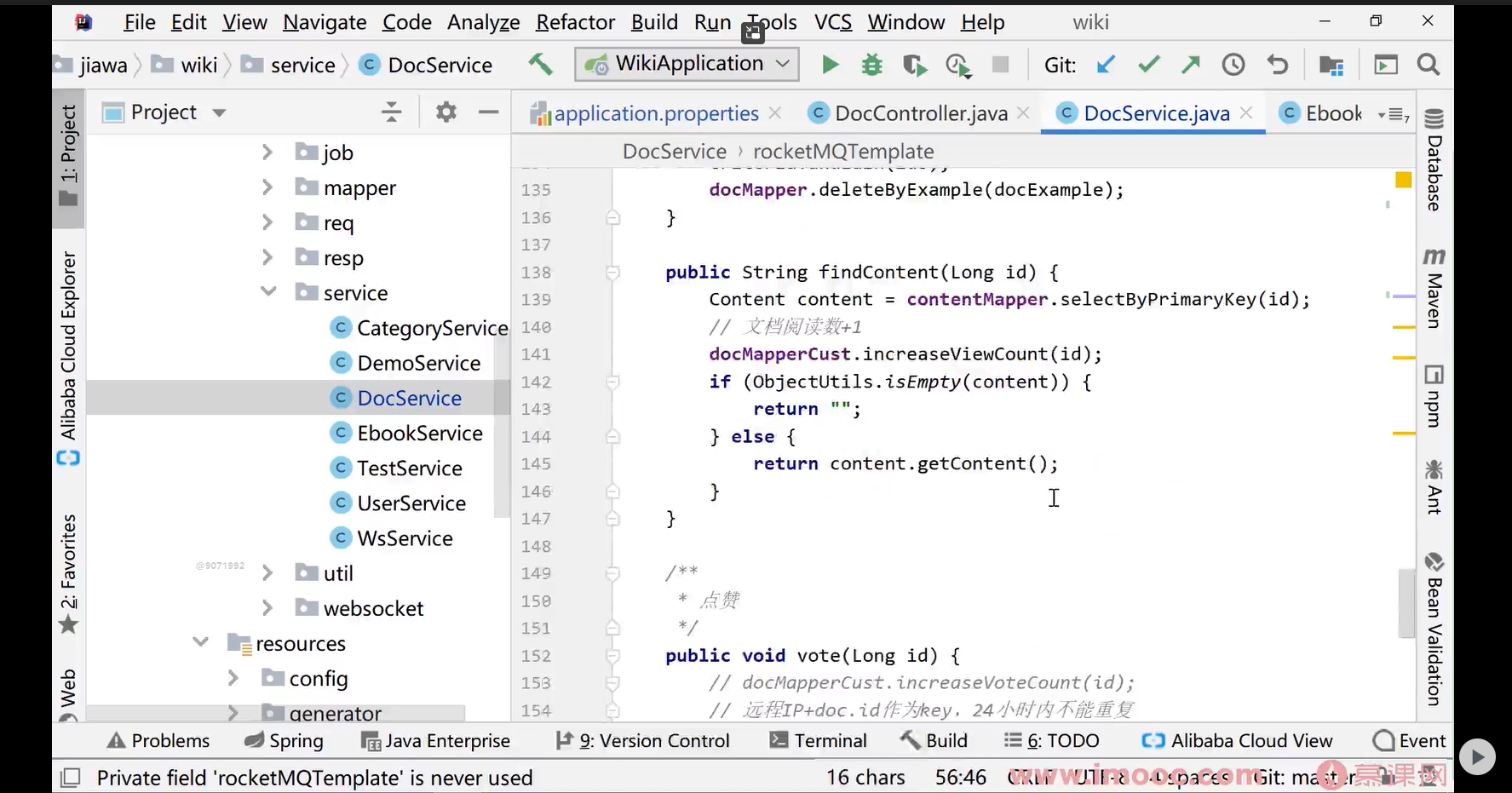
Task: Hide the Project panel with minus
Action: tap(489, 112)
